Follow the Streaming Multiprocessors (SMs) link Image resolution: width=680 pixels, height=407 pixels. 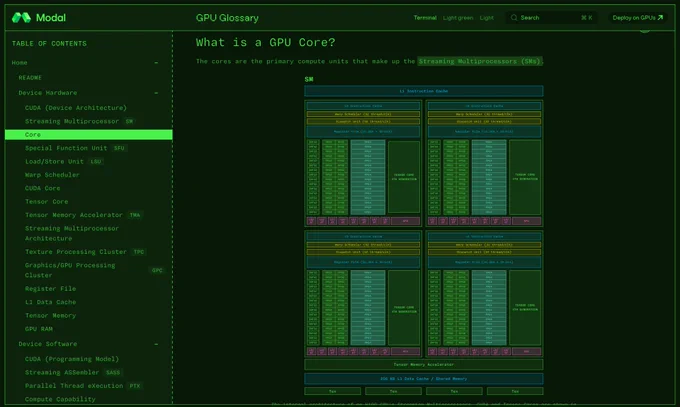pos(480,61)
